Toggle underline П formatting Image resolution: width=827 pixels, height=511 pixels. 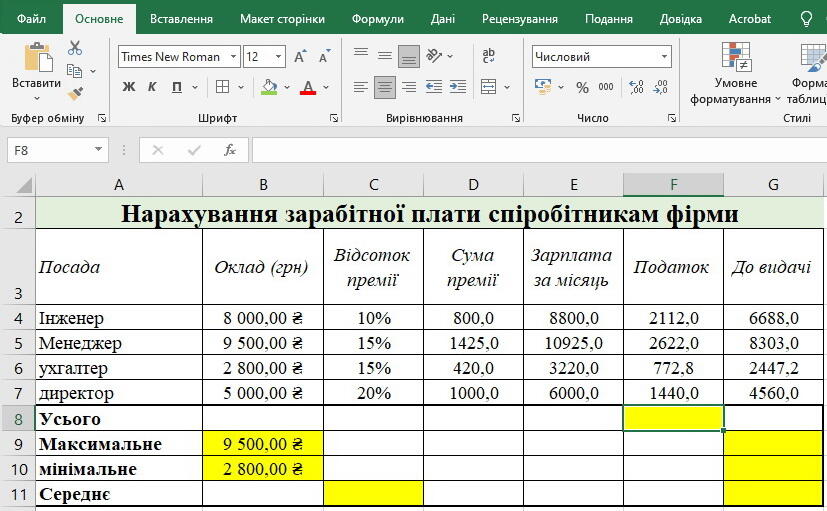(177, 87)
